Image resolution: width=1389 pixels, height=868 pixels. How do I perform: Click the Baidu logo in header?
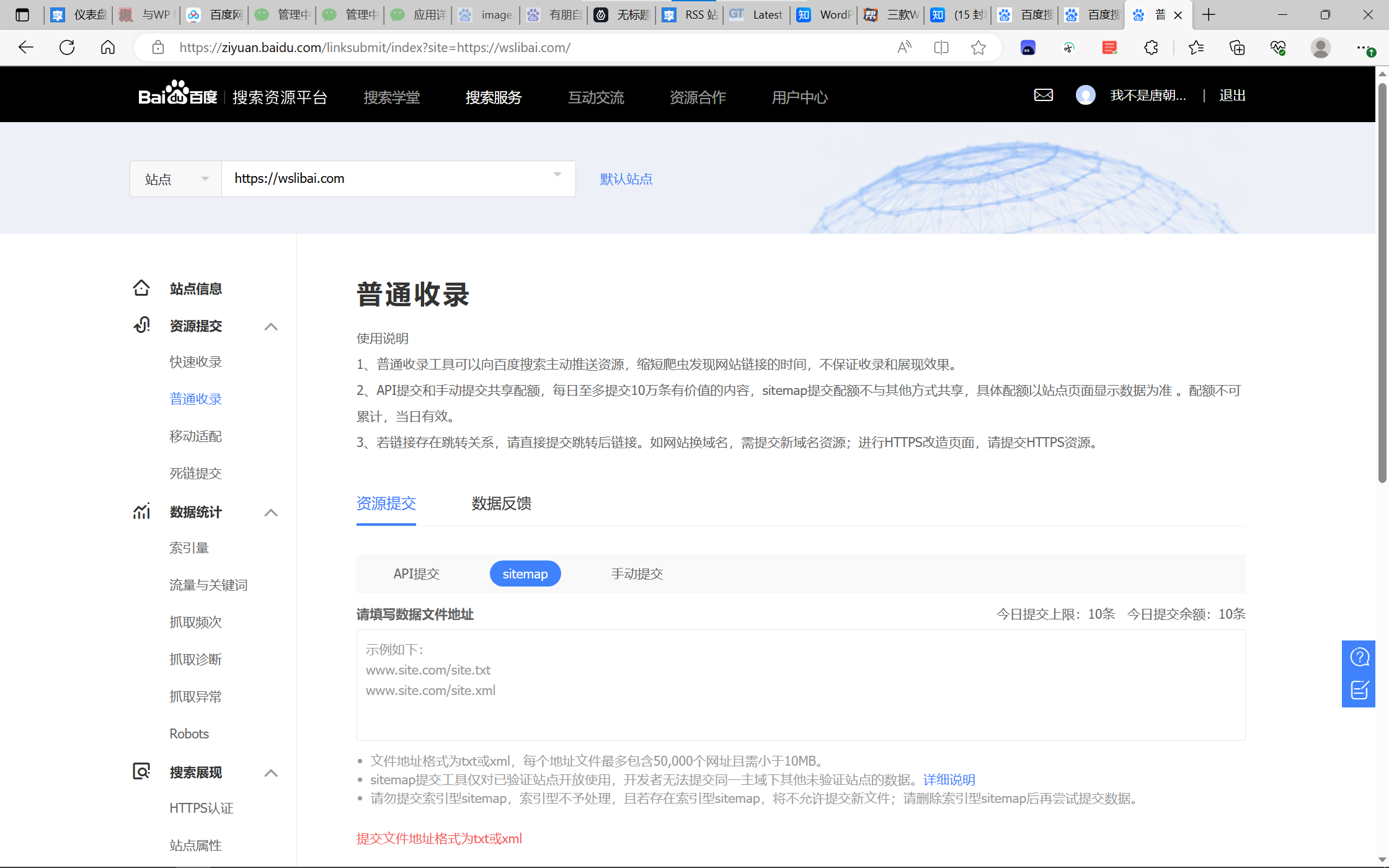point(177,95)
